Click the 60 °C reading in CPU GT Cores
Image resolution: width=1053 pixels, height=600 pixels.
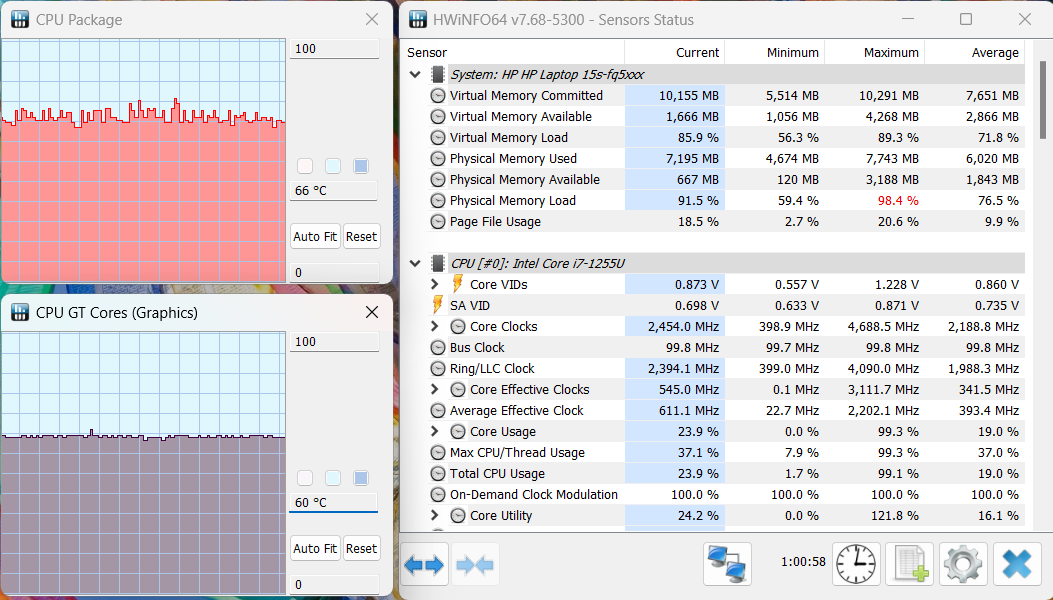(333, 503)
